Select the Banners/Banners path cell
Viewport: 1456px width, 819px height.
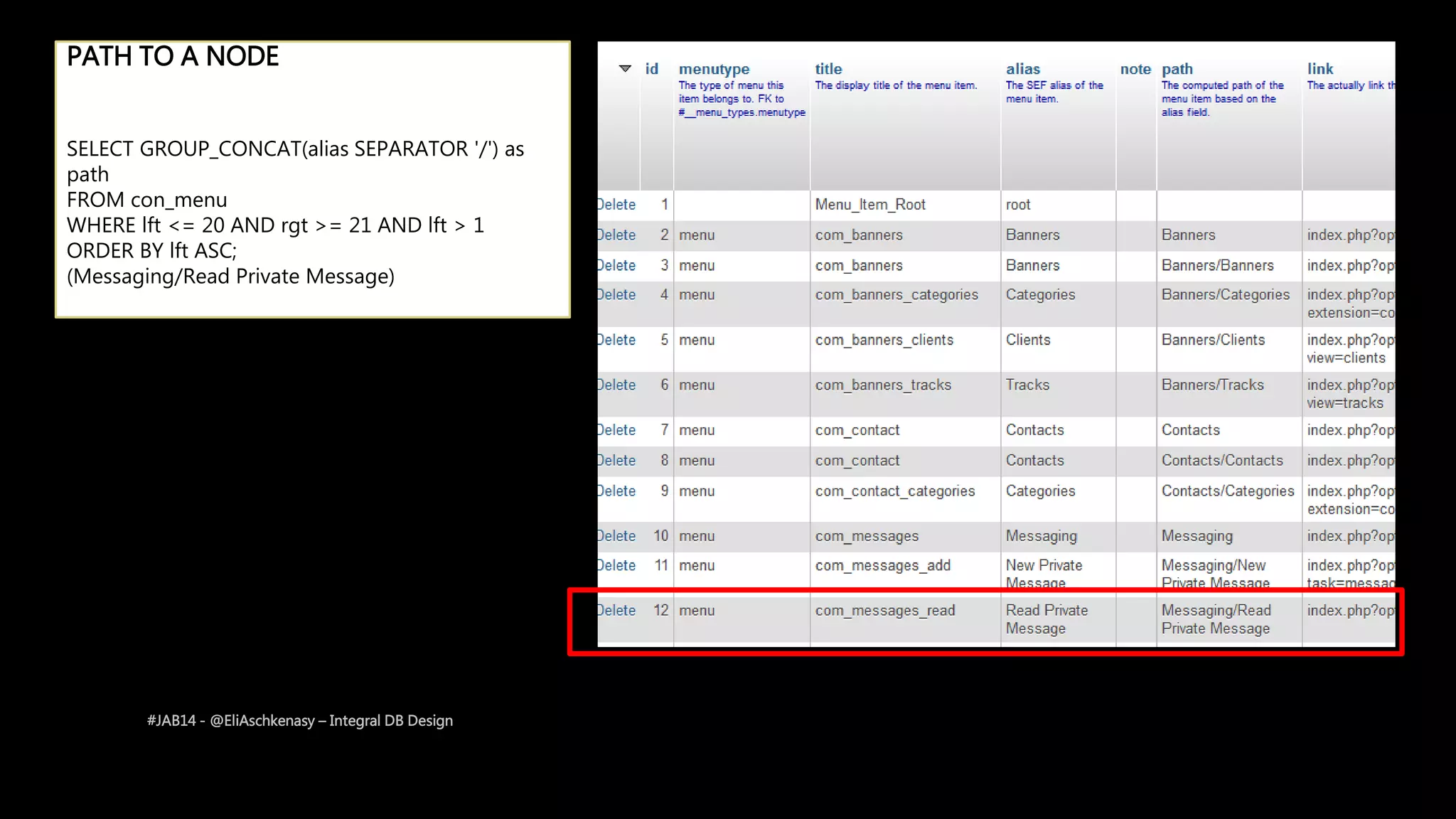click(1229, 266)
